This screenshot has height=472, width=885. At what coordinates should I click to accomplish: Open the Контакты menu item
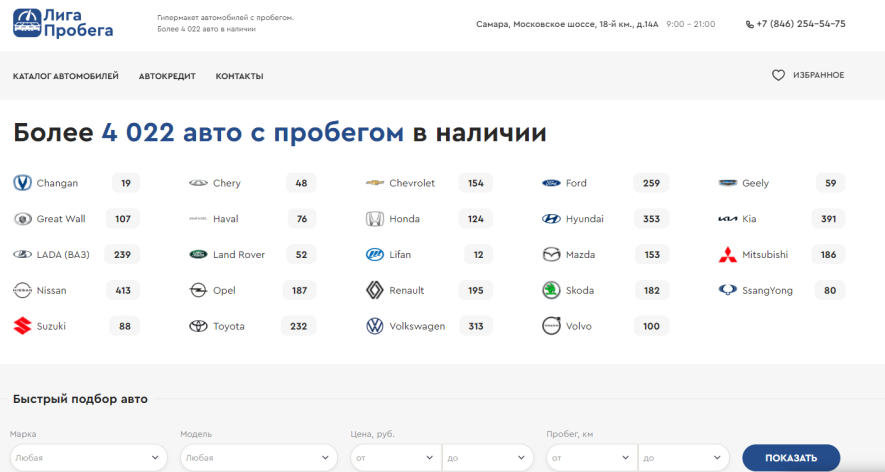point(239,76)
